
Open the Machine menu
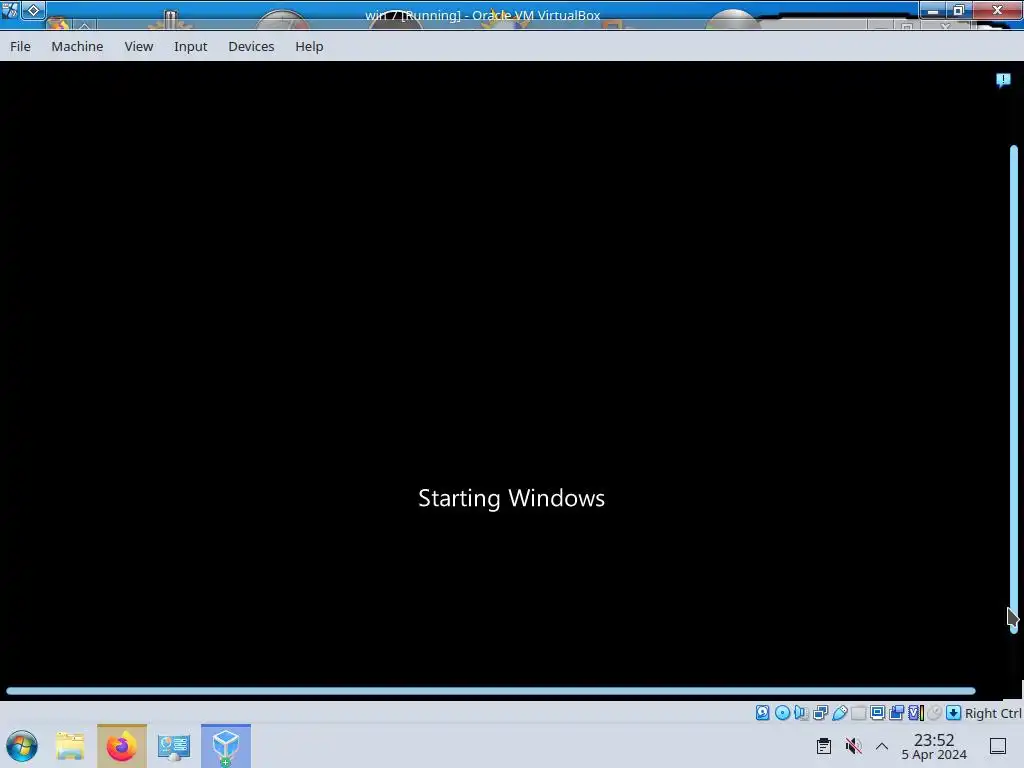(x=77, y=46)
